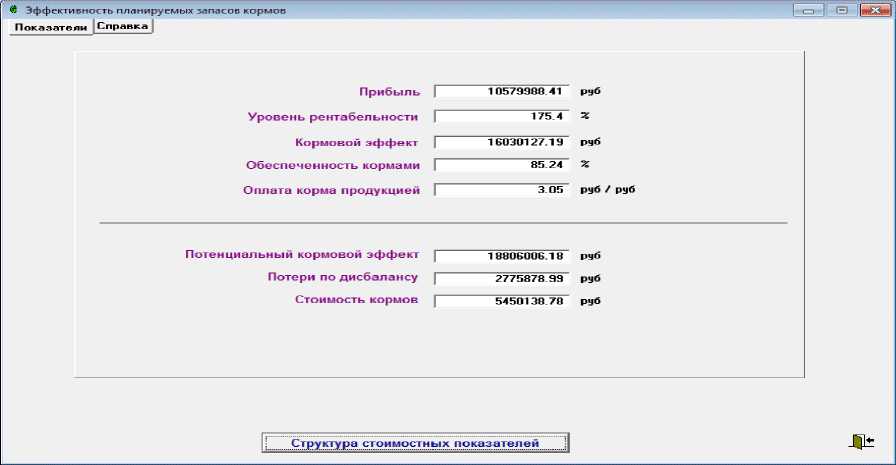Switch to the Показатели tab

[51, 27]
